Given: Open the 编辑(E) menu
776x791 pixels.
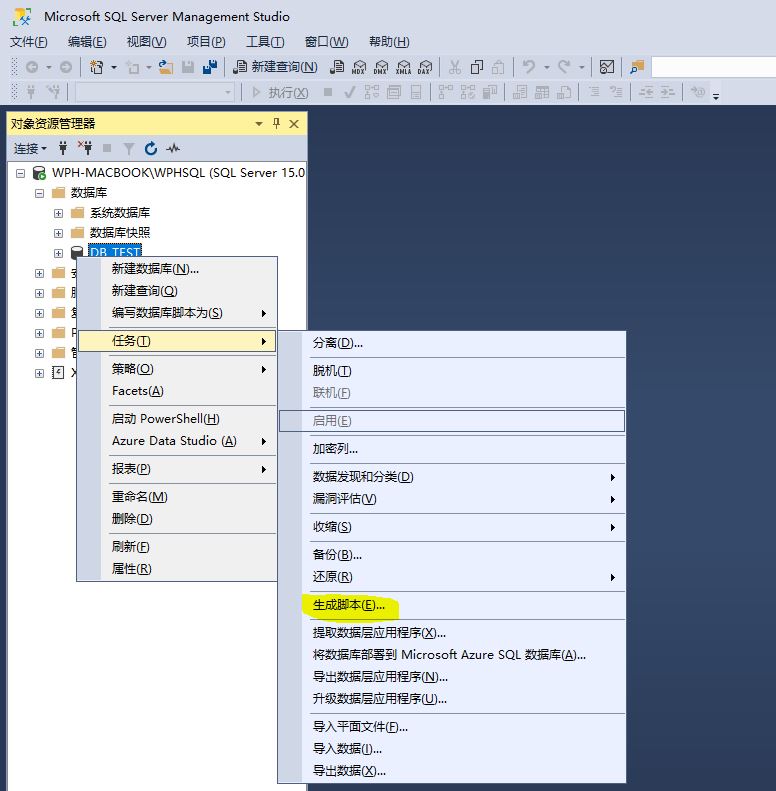Looking at the screenshot, I should (87, 41).
